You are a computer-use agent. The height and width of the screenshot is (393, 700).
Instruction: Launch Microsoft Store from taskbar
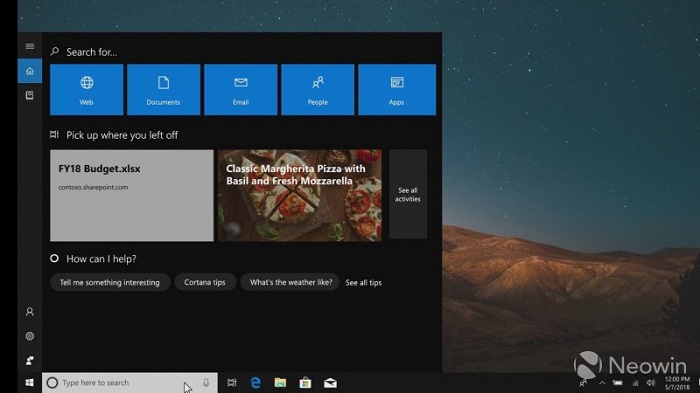point(305,383)
